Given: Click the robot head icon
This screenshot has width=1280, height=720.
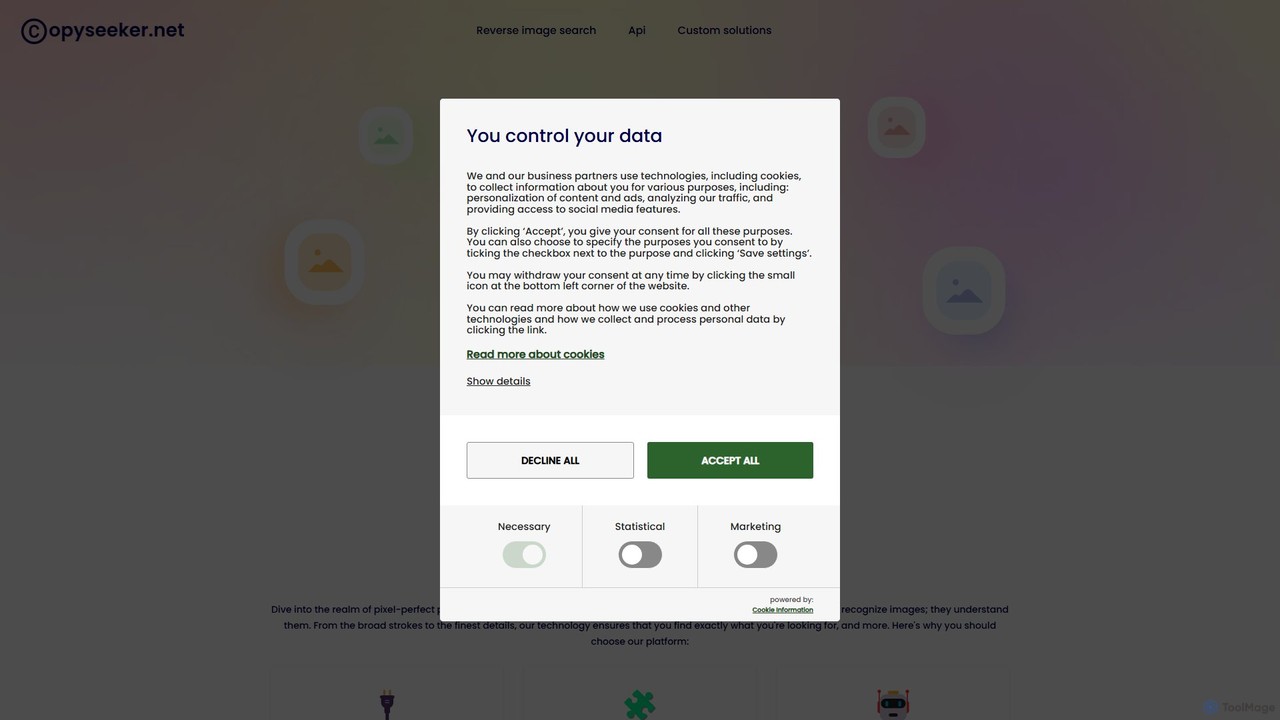Looking at the screenshot, I should click(x=893, y=704).
